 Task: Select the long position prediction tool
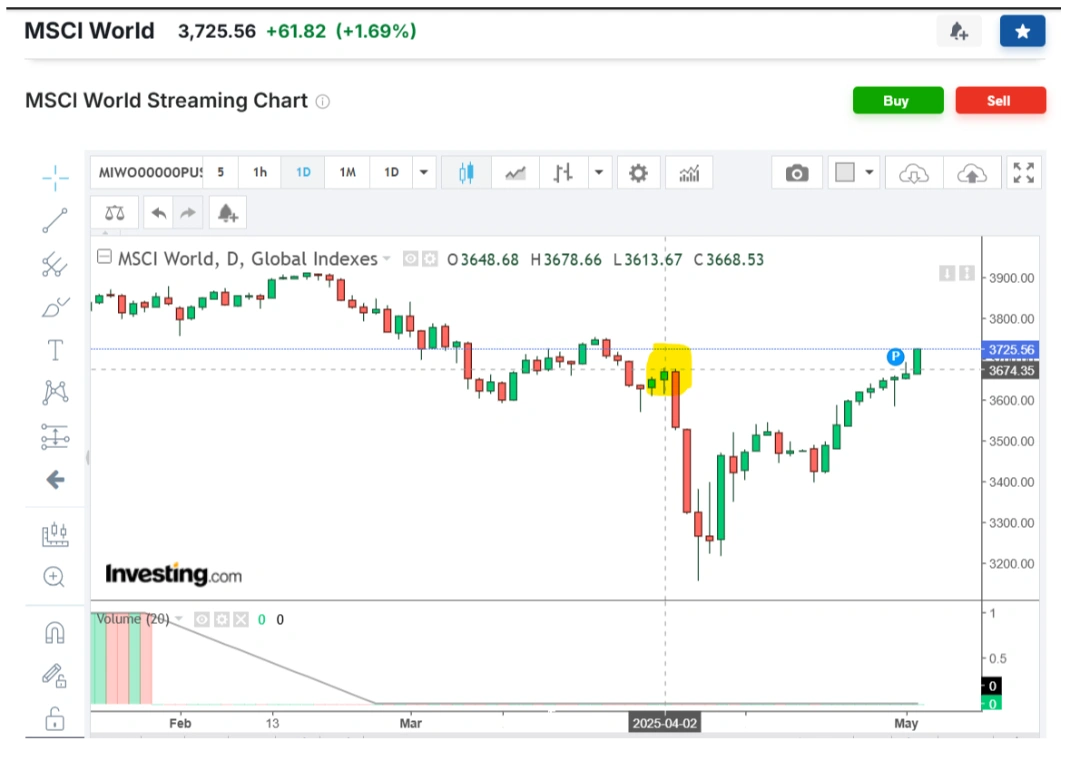[55, 436]
